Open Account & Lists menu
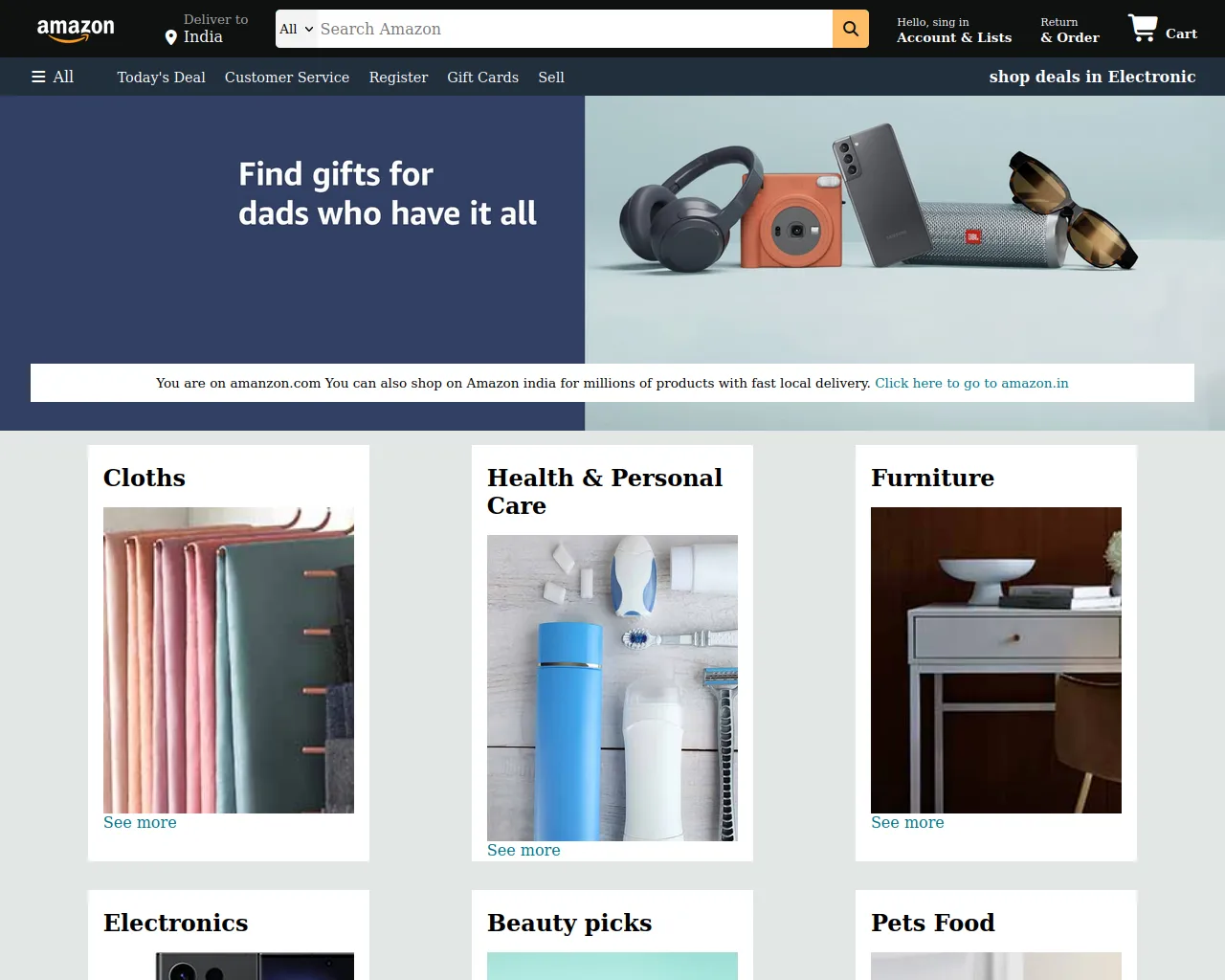 [x=954, y=30]
